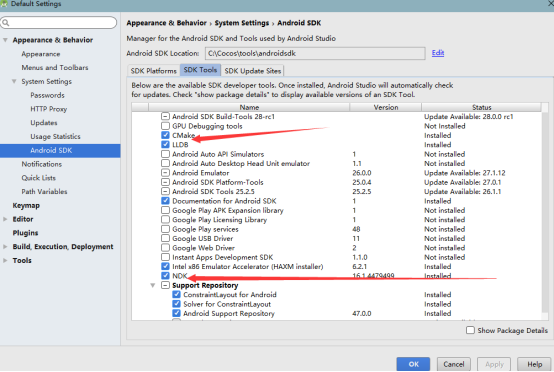Viewport: 554px width, 372px height.
Task: Uncheck ConstraintLayout for Android
Action: coord(176,294)
